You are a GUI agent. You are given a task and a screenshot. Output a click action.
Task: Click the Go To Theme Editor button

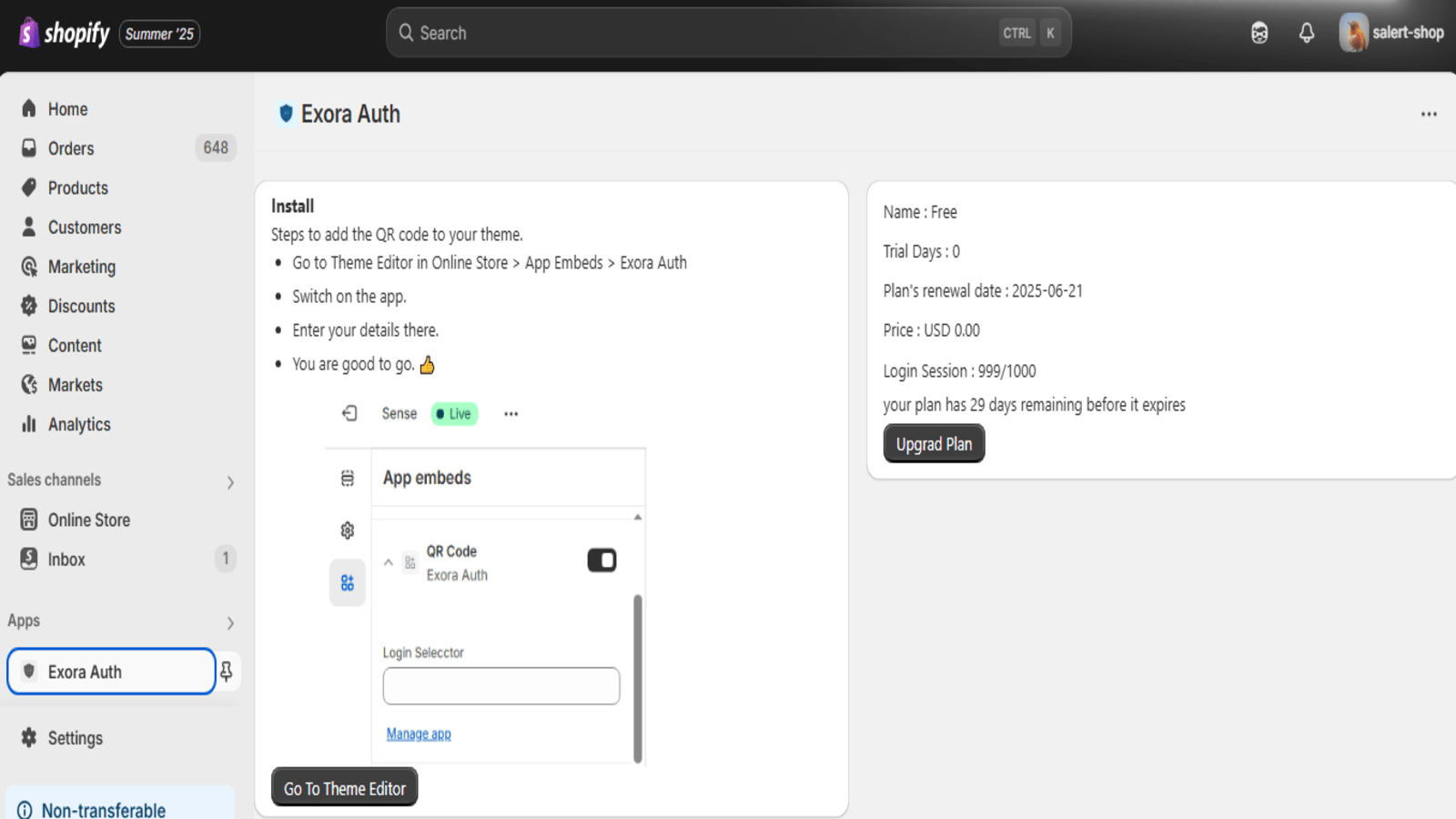tap(345, 787)
